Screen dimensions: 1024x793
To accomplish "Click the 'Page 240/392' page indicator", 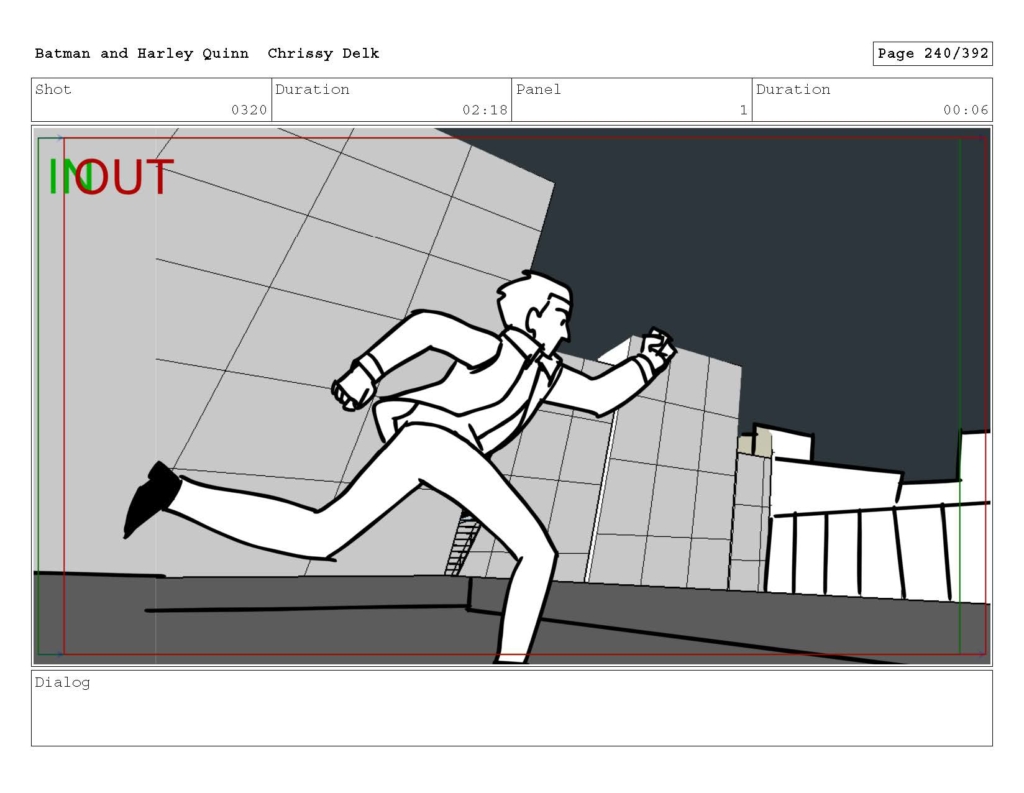I will [933, 54].
